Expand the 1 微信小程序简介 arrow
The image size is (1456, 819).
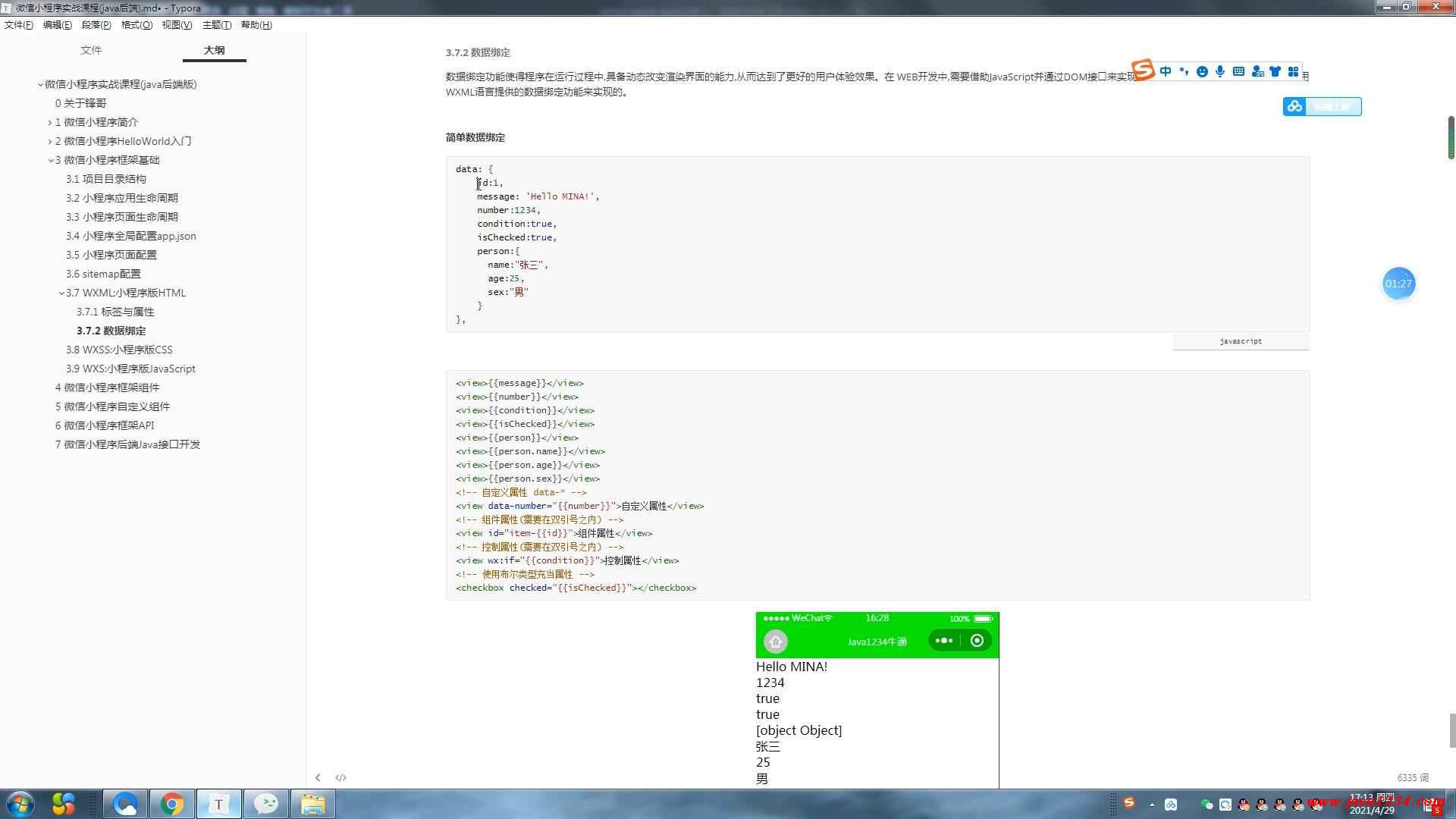point(50,122)
